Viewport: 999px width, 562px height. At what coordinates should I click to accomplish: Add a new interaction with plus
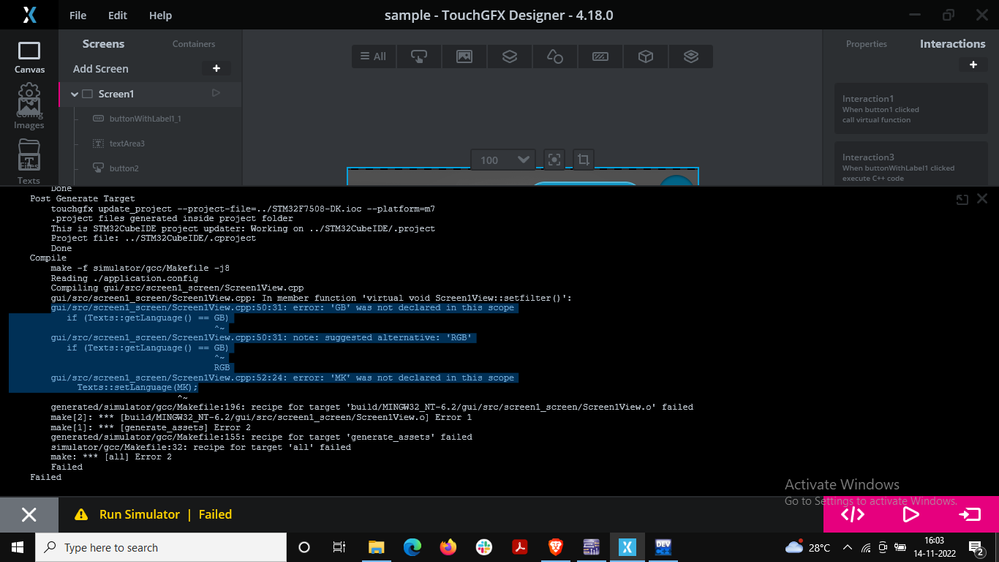[973, 64]
